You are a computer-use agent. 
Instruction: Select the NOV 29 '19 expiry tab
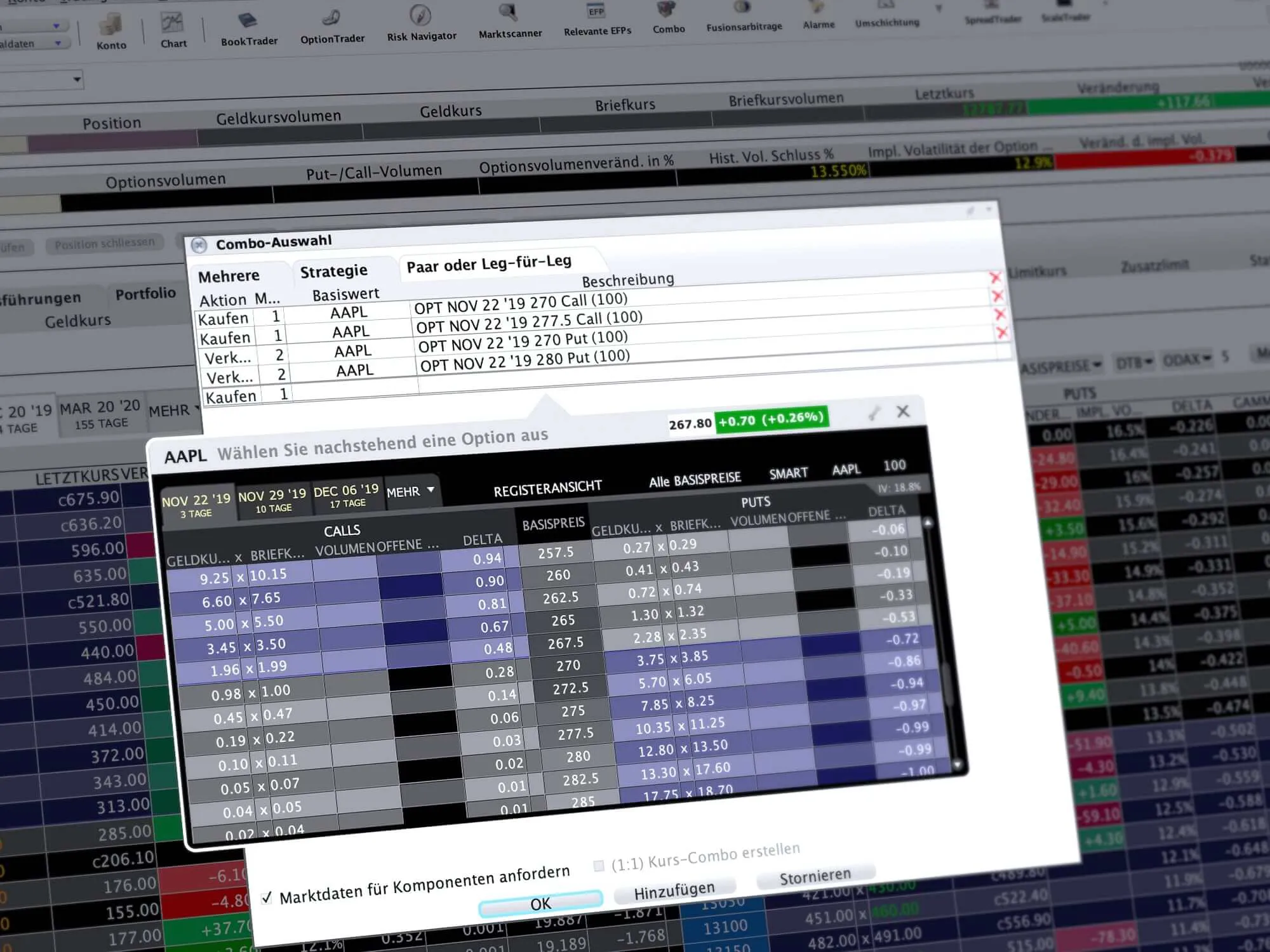pyautogui.click(x=272, y=501)
